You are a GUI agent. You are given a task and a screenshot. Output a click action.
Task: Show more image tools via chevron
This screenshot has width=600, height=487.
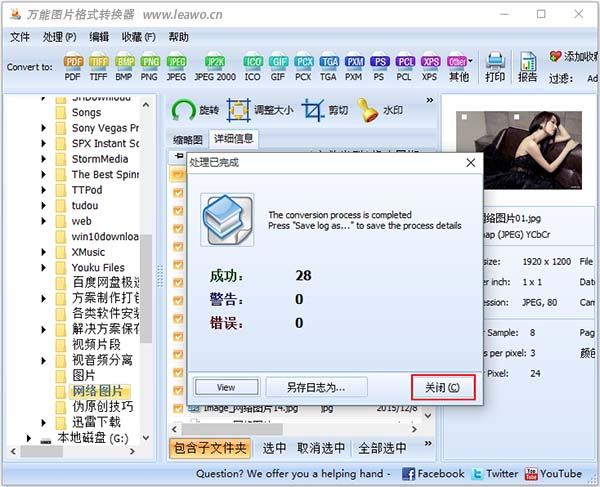430,100
